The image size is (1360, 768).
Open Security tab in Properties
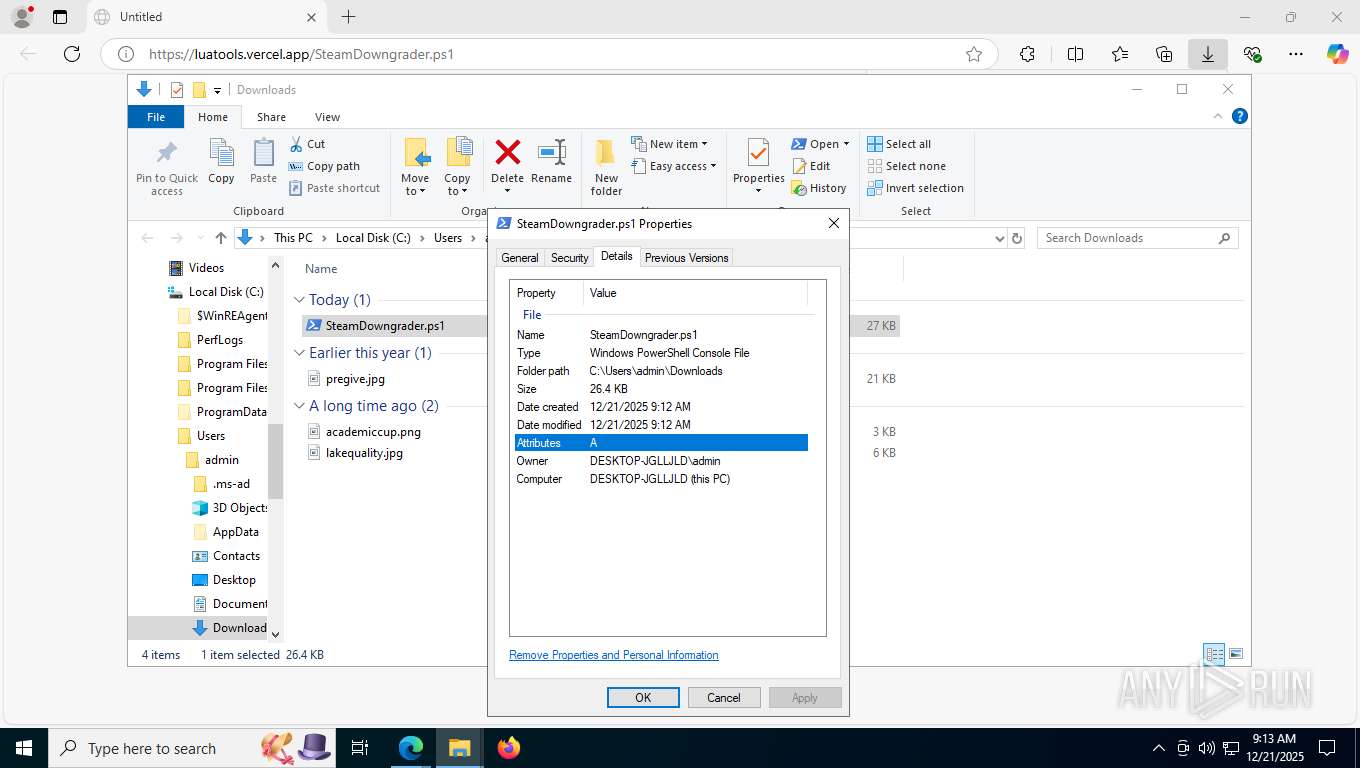570,258
